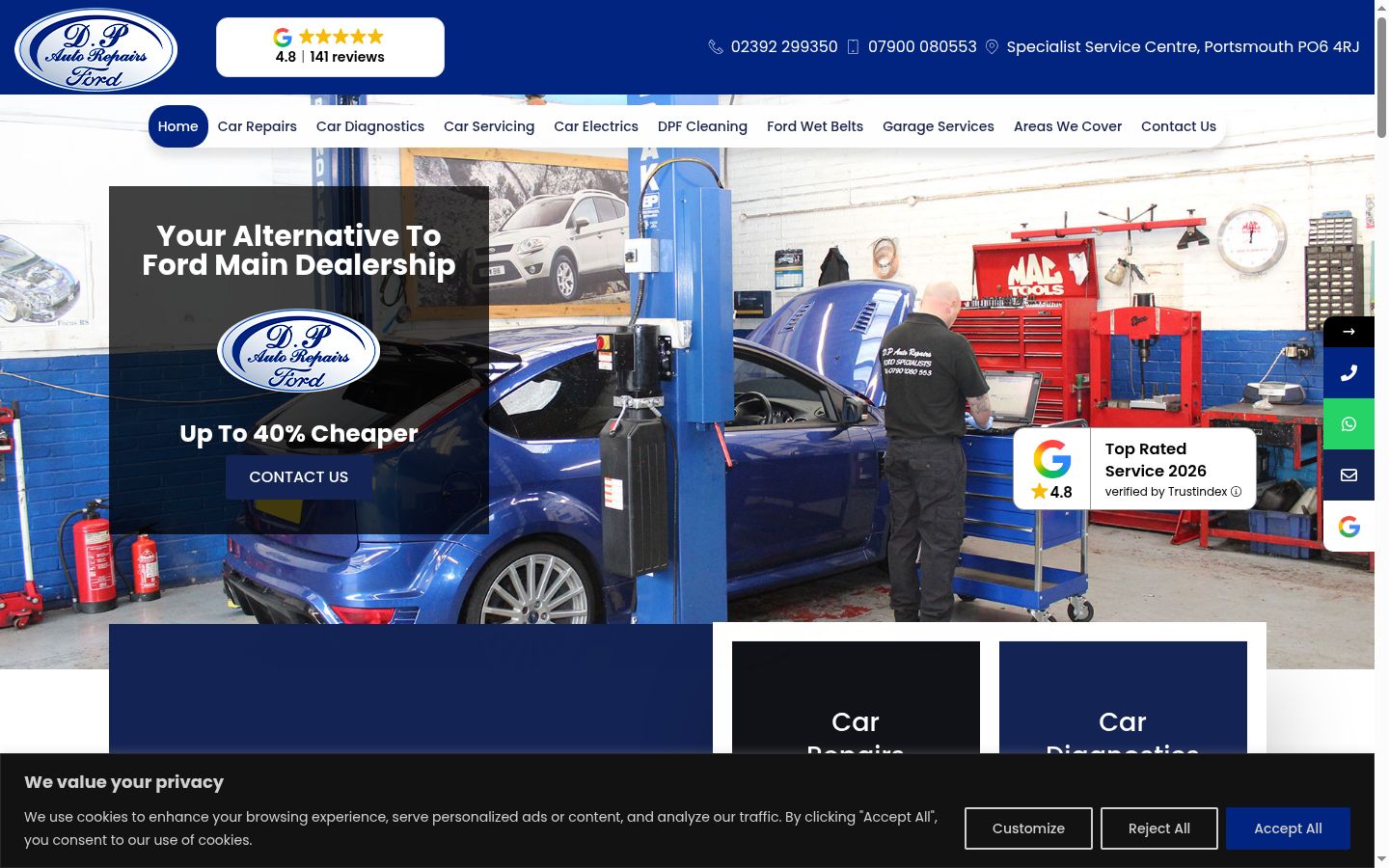This screenshot has height=868, width=1389.
Task: Click the page vertical scrollbar thumb
Action: [x=1381, y=77]
